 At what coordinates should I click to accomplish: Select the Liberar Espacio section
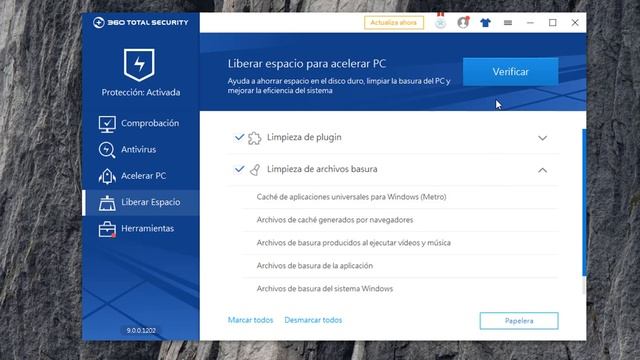[141, 202]
